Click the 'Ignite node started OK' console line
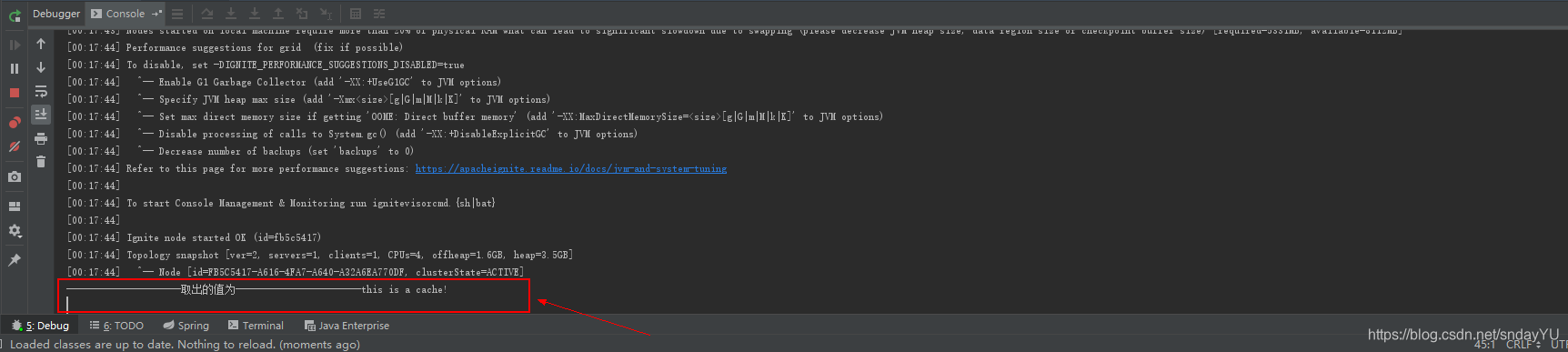Screen dimensions: 1568x352 tap(194, 237)
